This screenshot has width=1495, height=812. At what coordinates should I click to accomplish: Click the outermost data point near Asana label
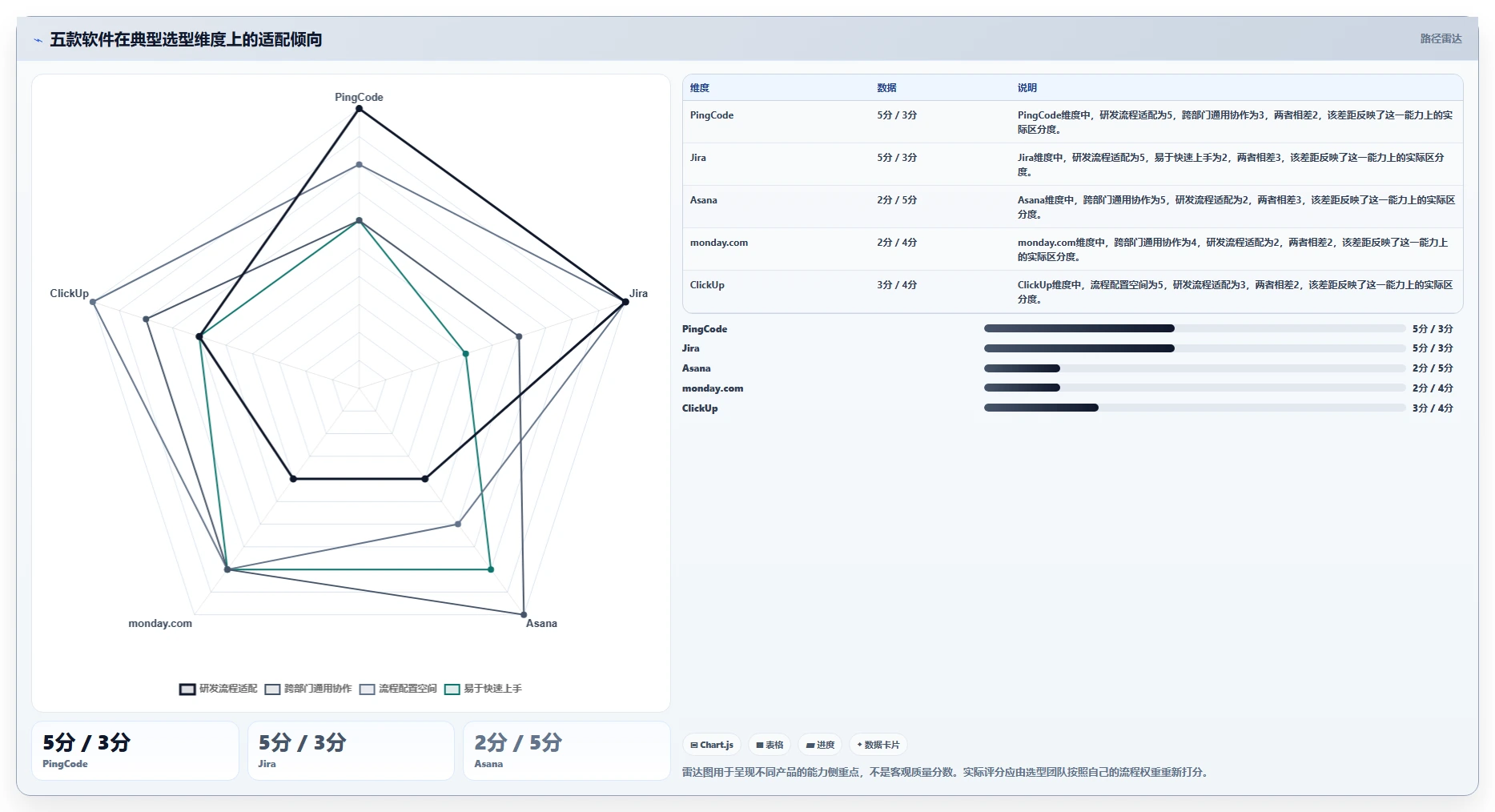click(524, 615)
